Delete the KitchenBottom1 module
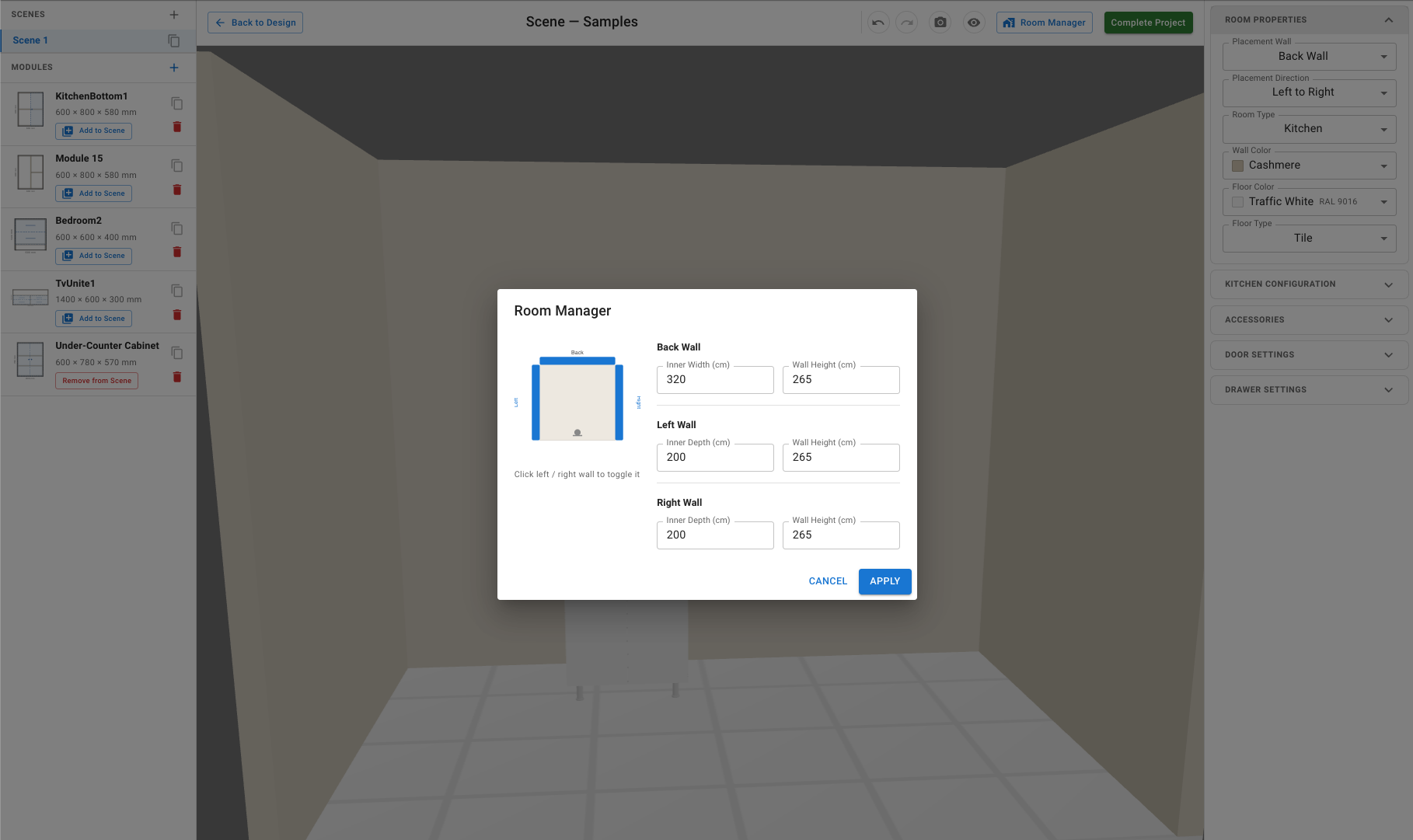The width and height of the screenshot is (1413, 840). (x=177, y=127)
